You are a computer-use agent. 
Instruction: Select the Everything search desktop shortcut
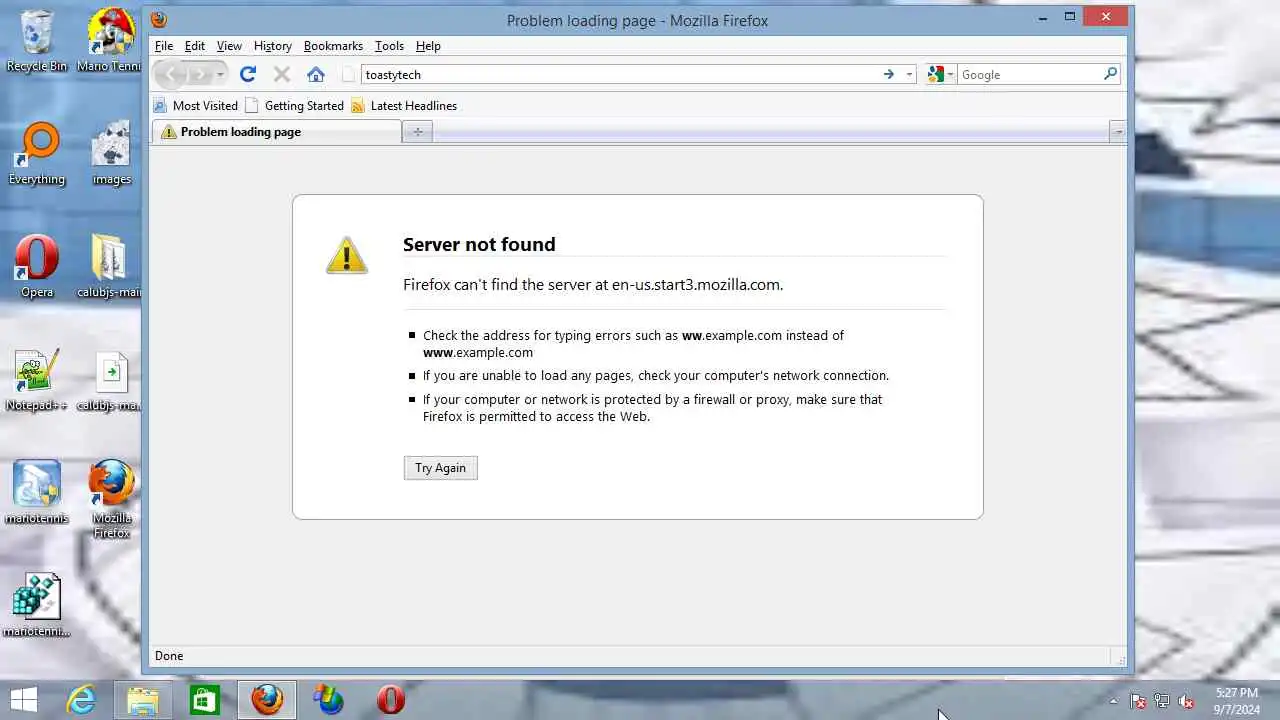(x=37, y=154)
